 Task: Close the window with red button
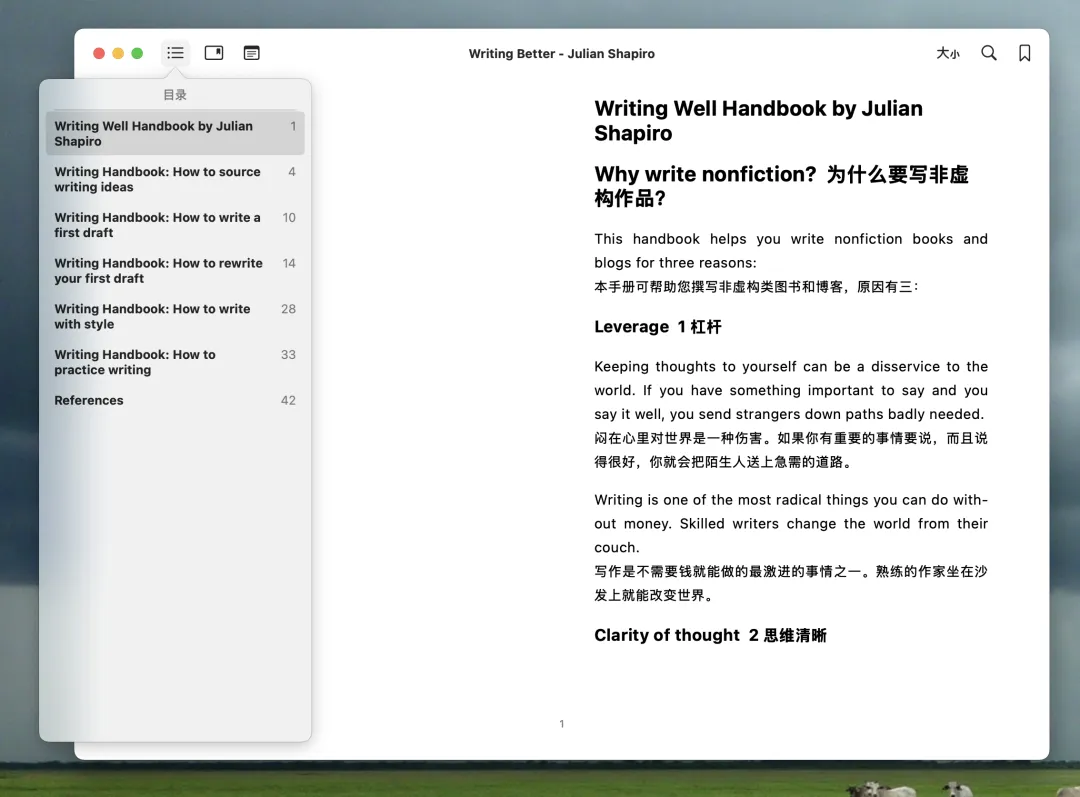coord(99,53)
